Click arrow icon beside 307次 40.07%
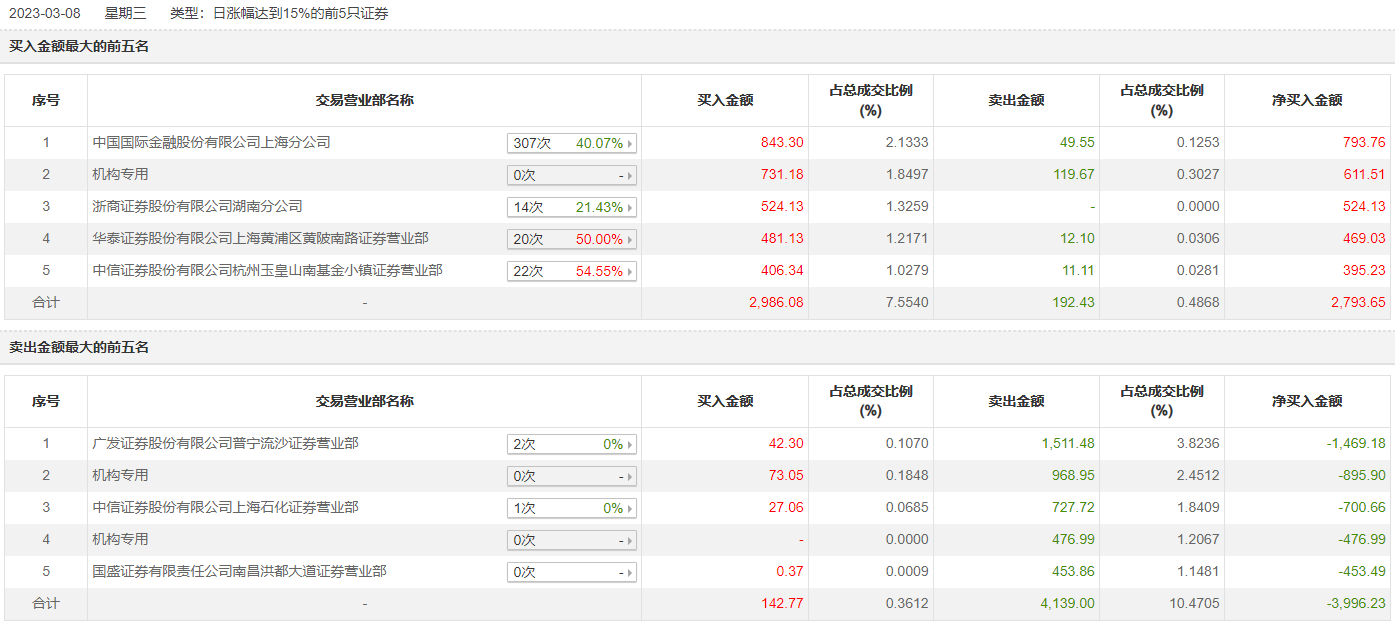 [x=630, y=144]
